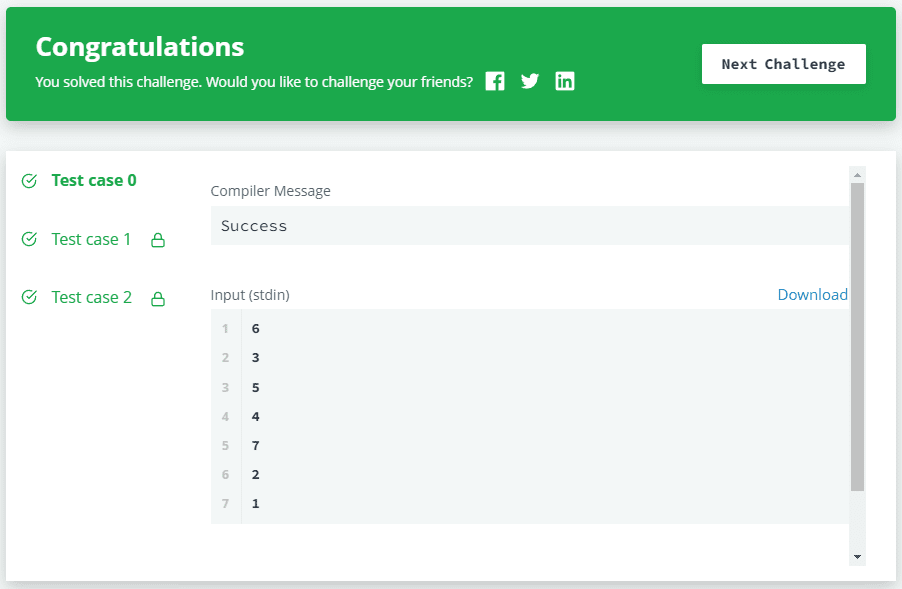Share challenge on LinkedIn
Image resolution: width=902 pixels, height=589 pixels.
point(565,82)
